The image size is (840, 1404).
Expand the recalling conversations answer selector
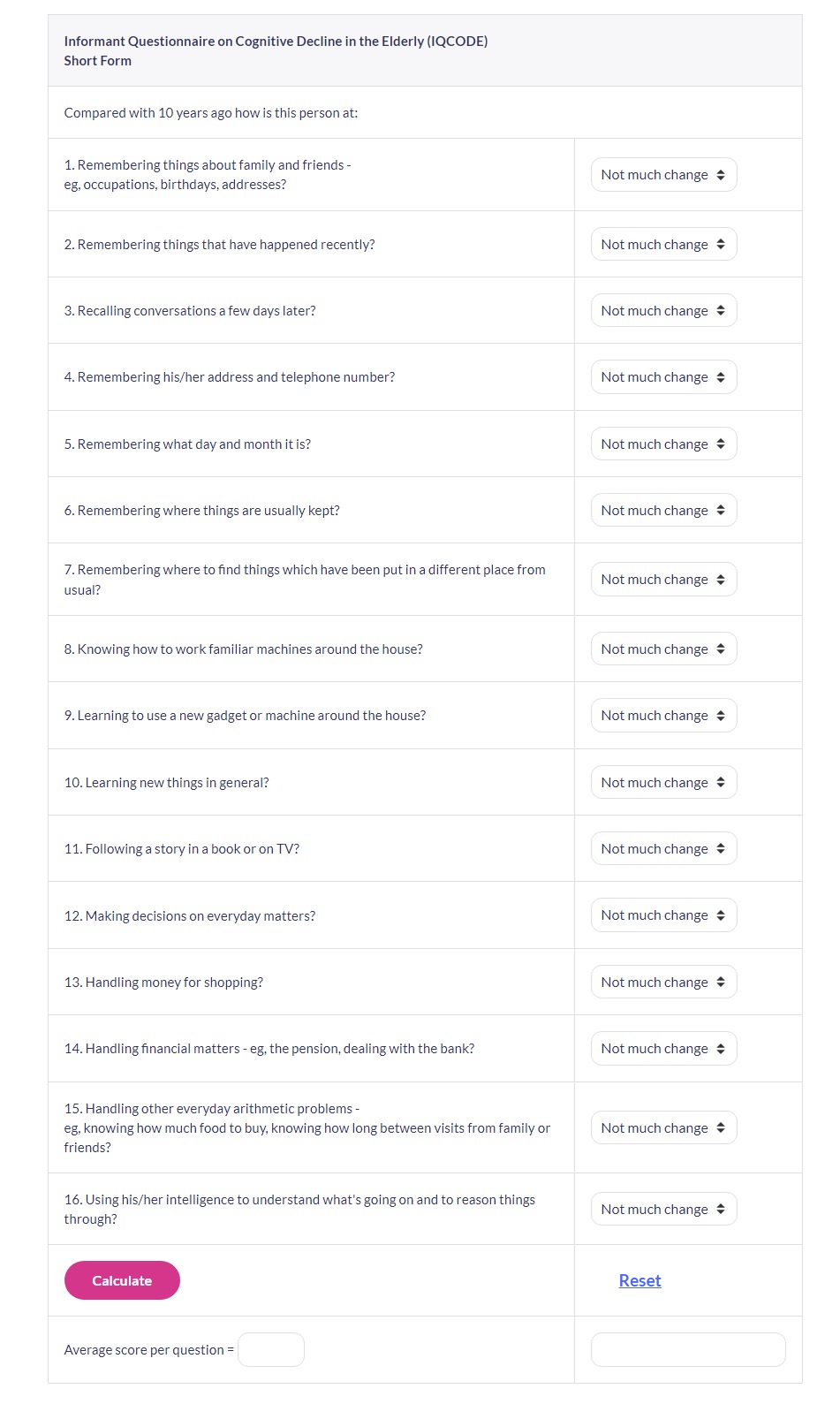point(663,311)
